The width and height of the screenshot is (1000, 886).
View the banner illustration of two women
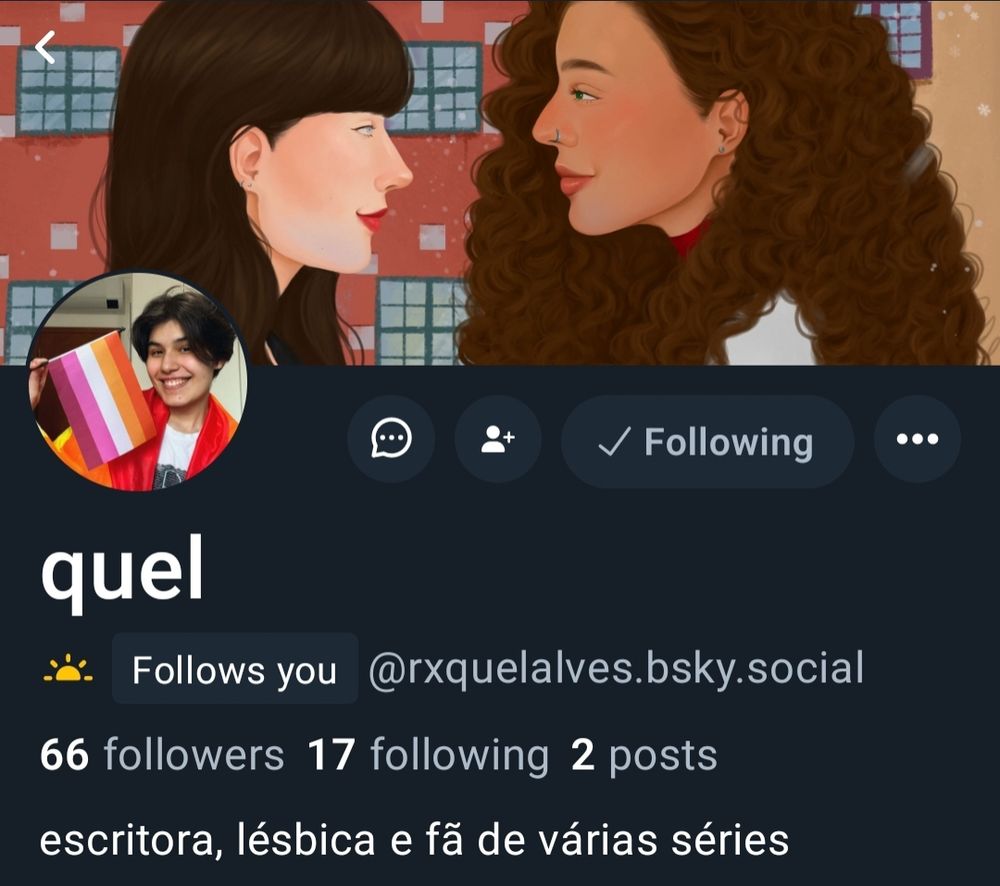[x=500, y=182]
